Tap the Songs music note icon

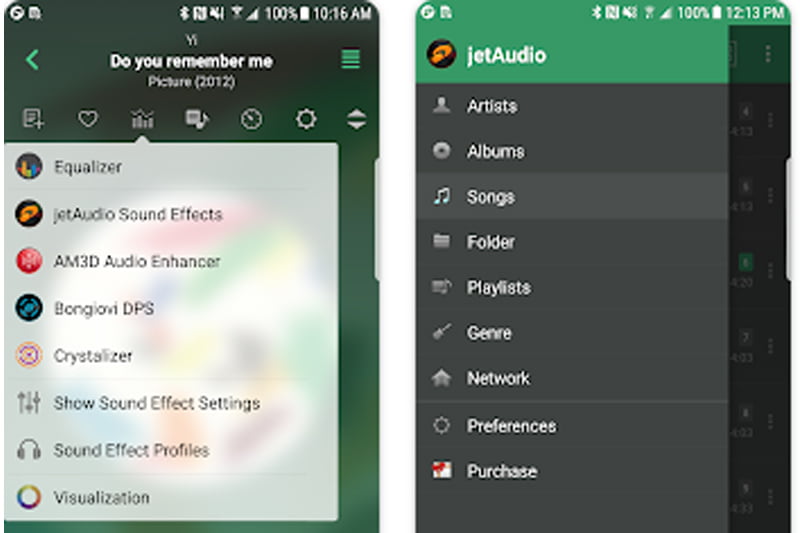[x=442, y=196]
